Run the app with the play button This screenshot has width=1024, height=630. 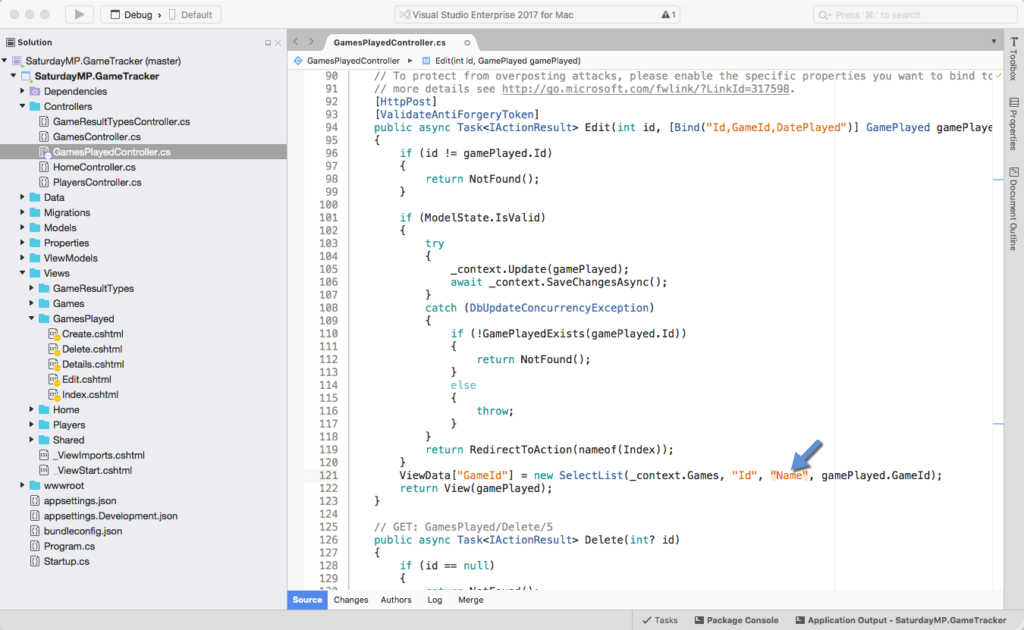pos(80,14)
